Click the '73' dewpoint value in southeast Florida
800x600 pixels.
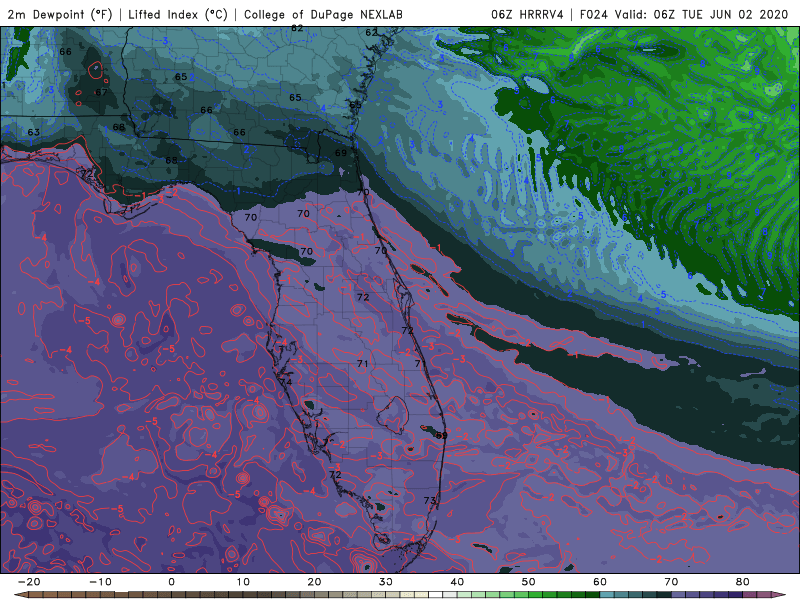(x=430, y=500)
